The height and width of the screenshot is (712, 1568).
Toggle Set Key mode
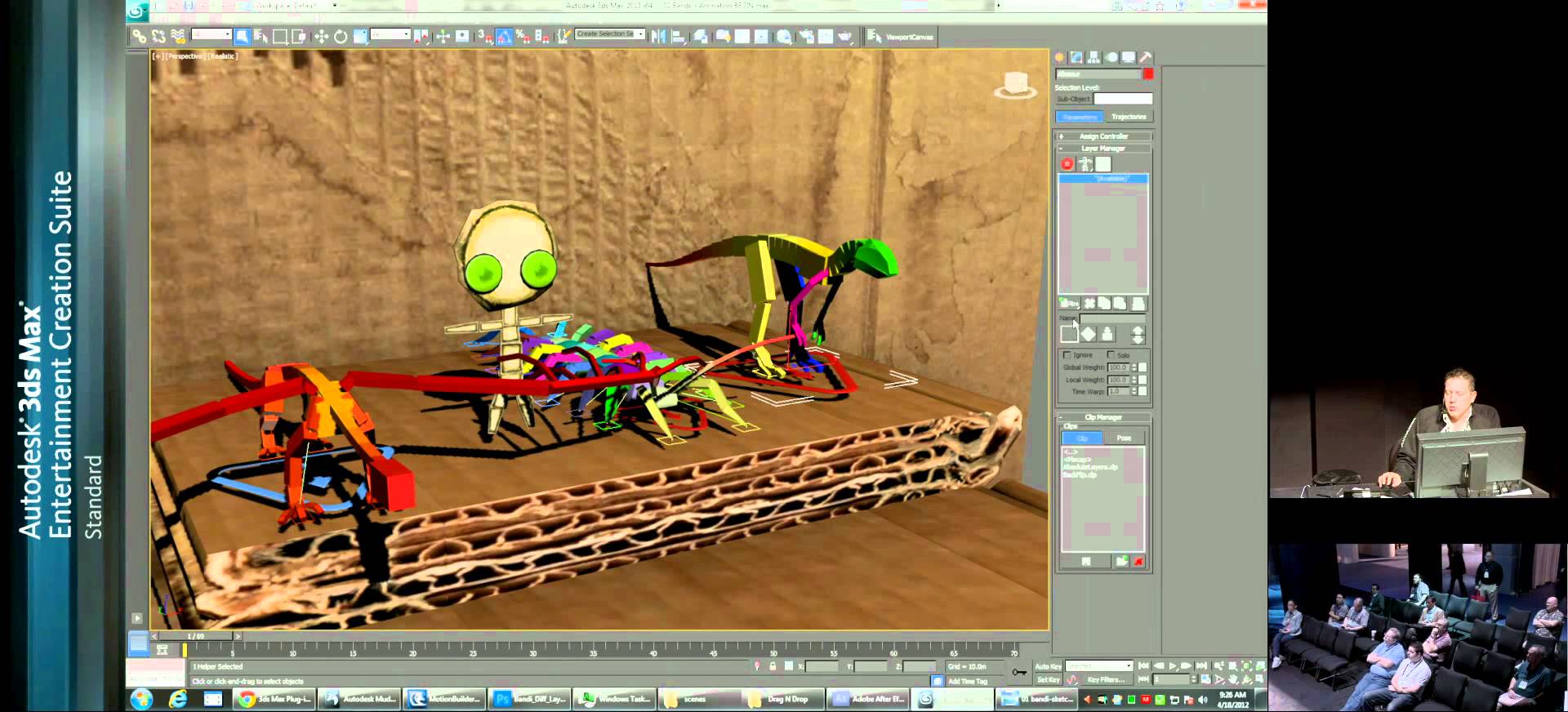(x=1048, y=679)
